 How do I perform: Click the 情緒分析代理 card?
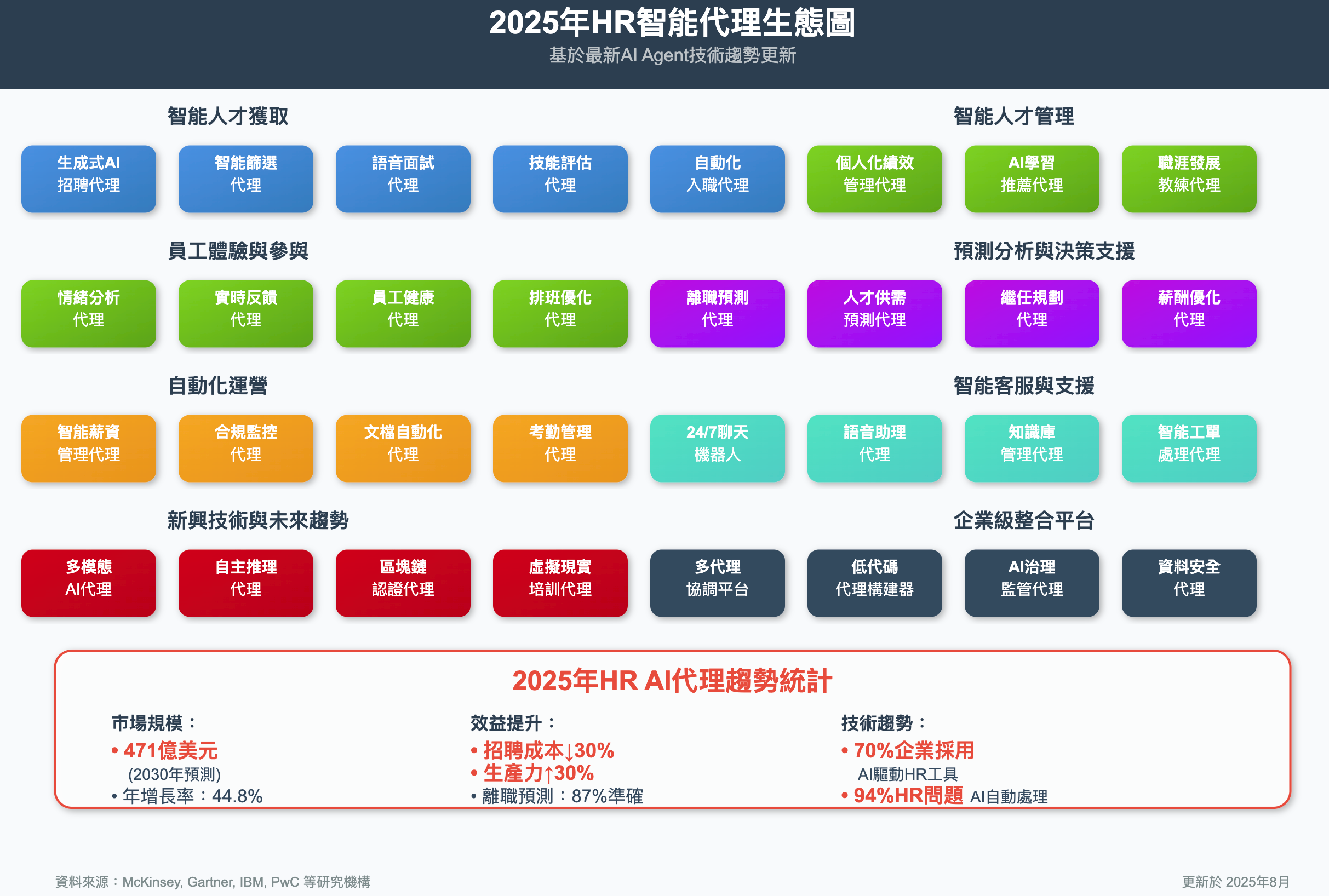tap(89, 314)
